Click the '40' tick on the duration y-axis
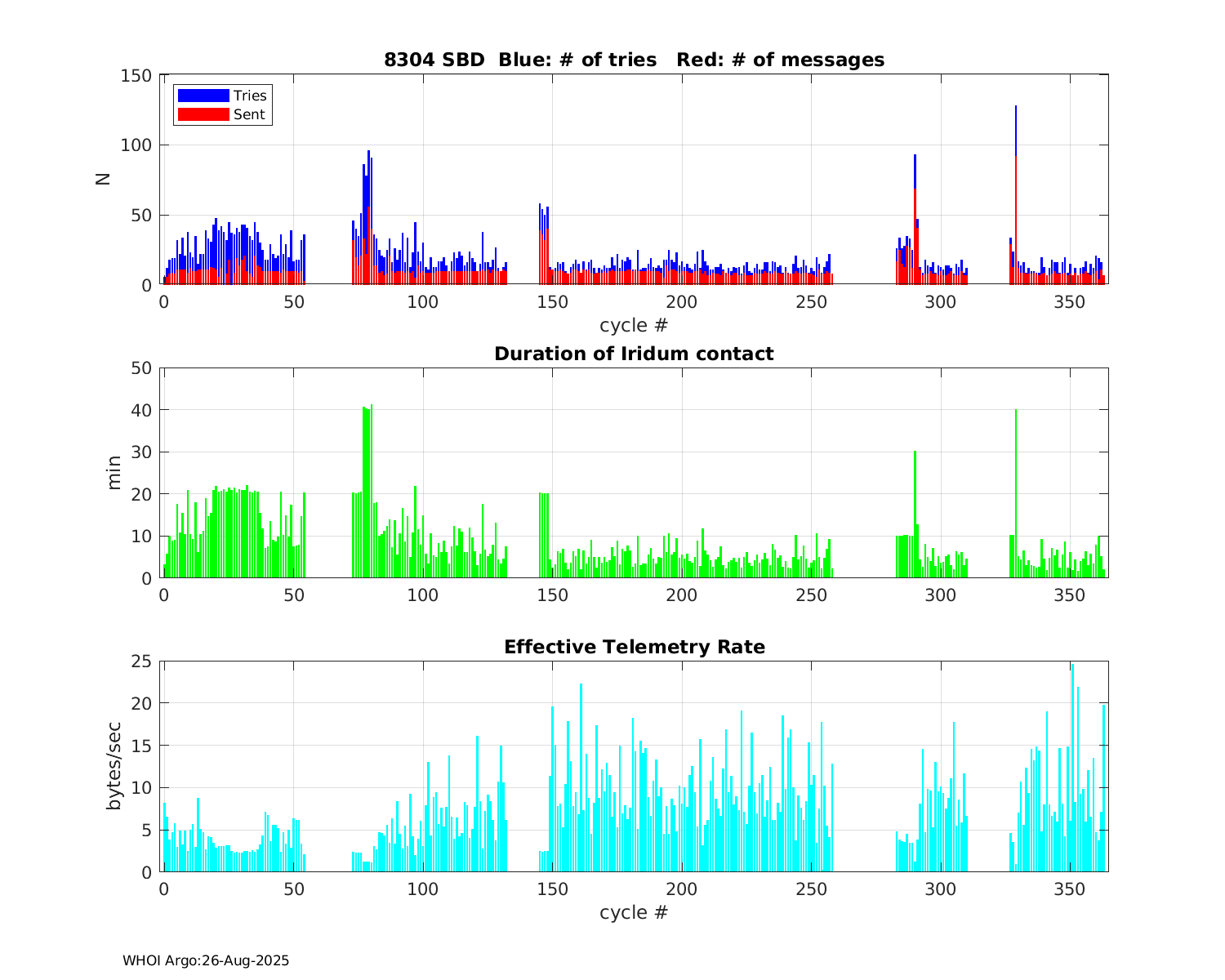 (143, 410)
